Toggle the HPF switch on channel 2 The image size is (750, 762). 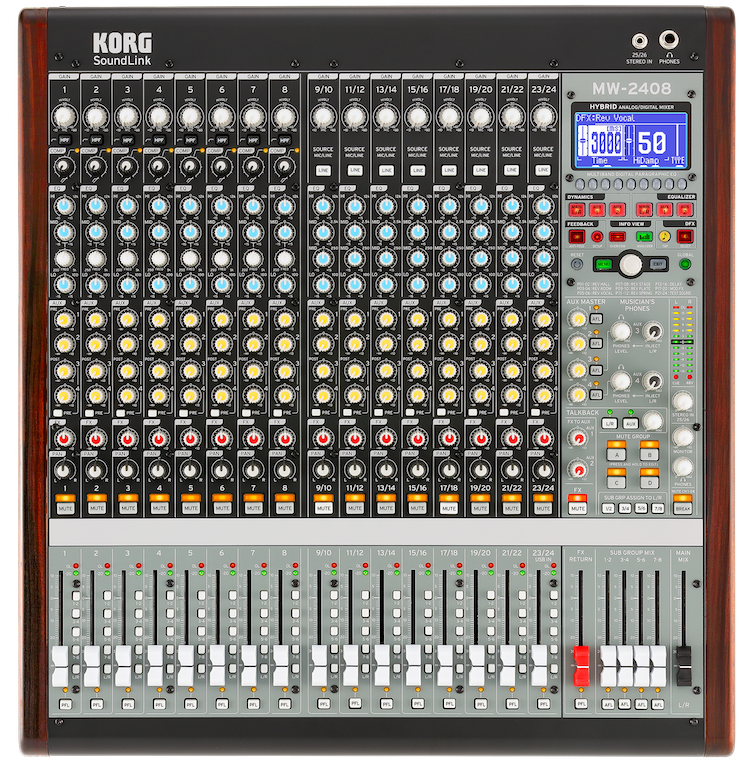point(96,140)
